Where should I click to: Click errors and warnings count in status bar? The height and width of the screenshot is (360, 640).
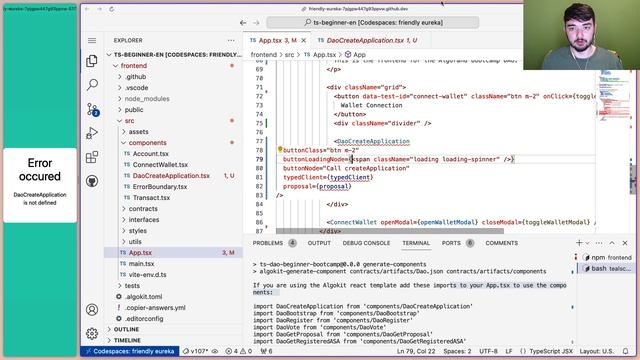point(239,351)
